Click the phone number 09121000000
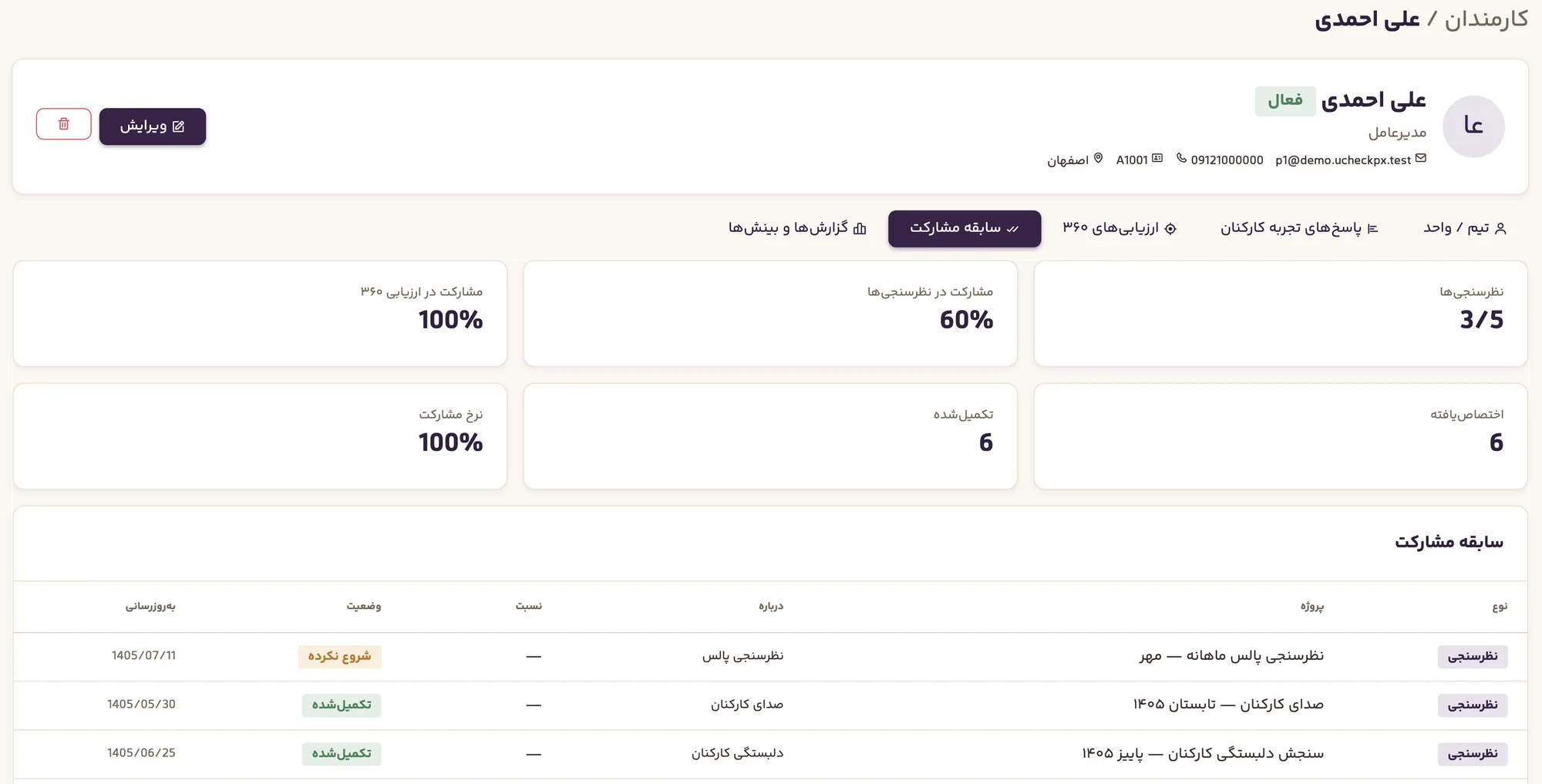Image resolution: width=1542 pixels, height=784 pixels. coord(1227,160)
